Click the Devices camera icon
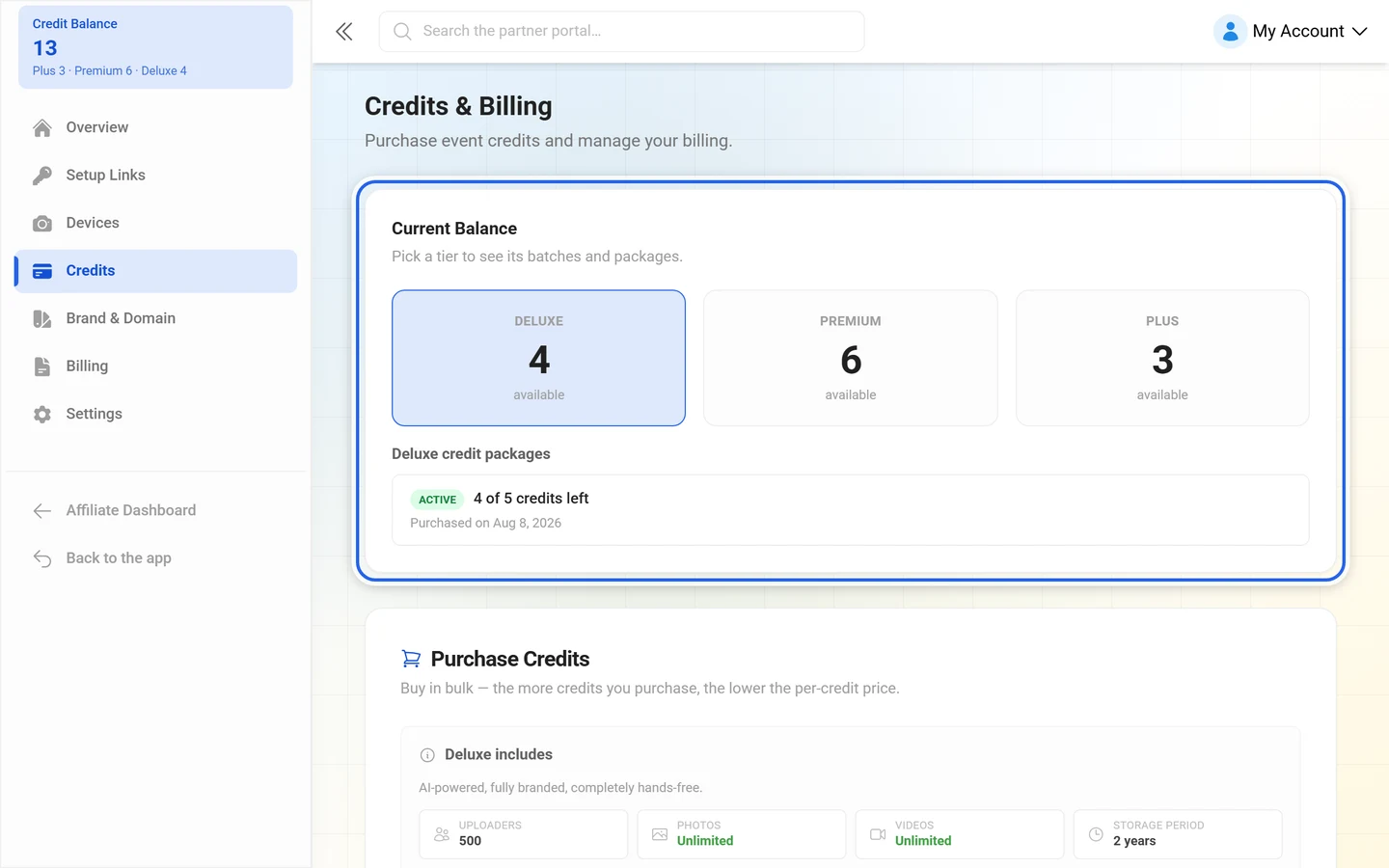 pyautogui.click(x=42, y=224)
